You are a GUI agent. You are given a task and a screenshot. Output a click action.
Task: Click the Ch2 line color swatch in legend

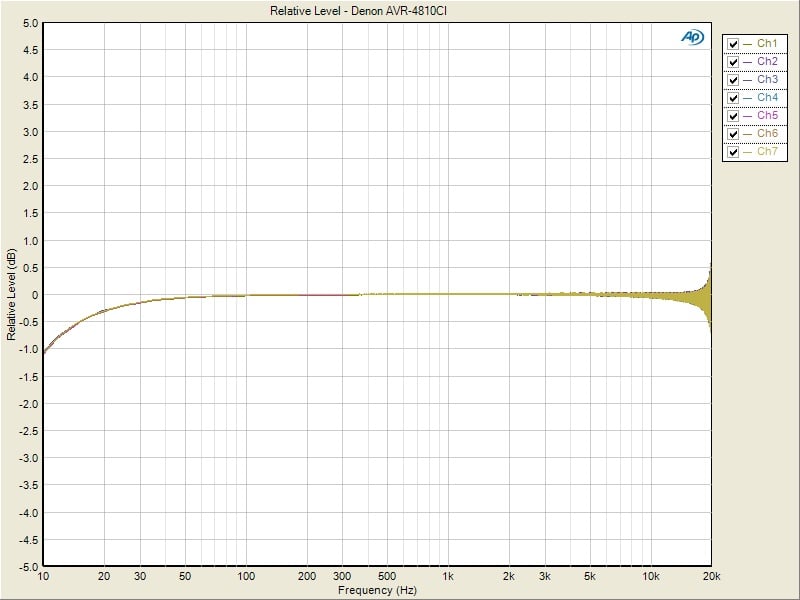pyautogui.click(x=749, y=62)
